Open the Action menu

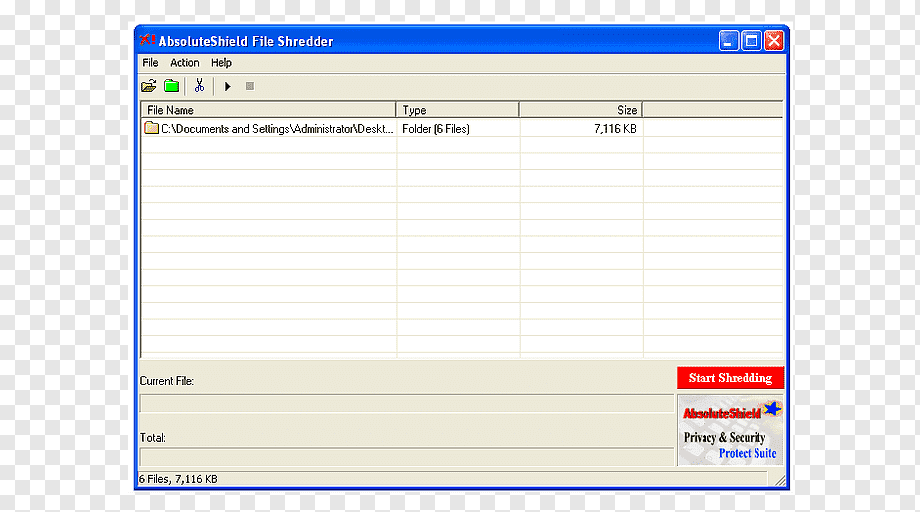185,63
